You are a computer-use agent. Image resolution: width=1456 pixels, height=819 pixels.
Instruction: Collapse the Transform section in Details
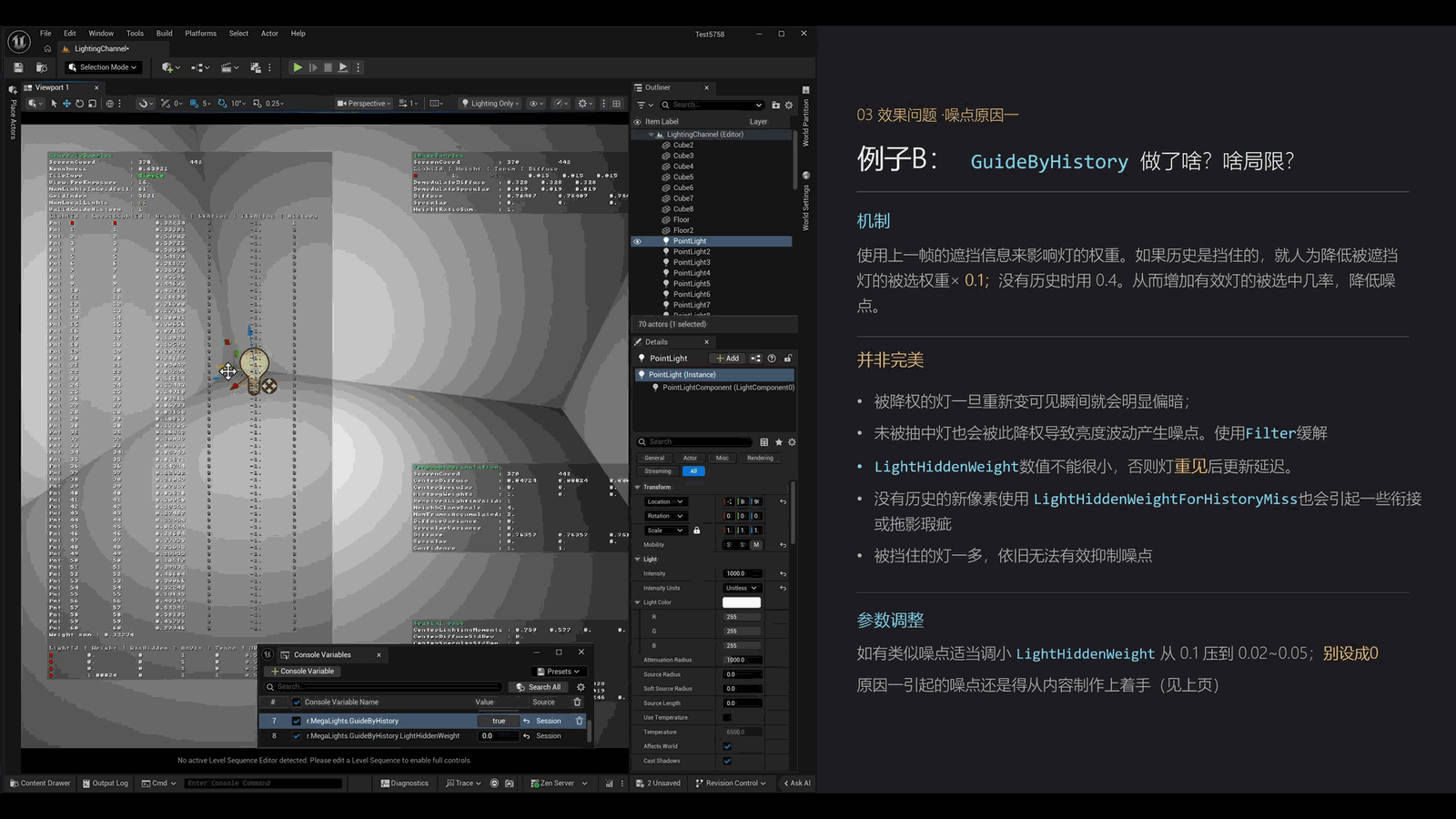click(637, 487)
